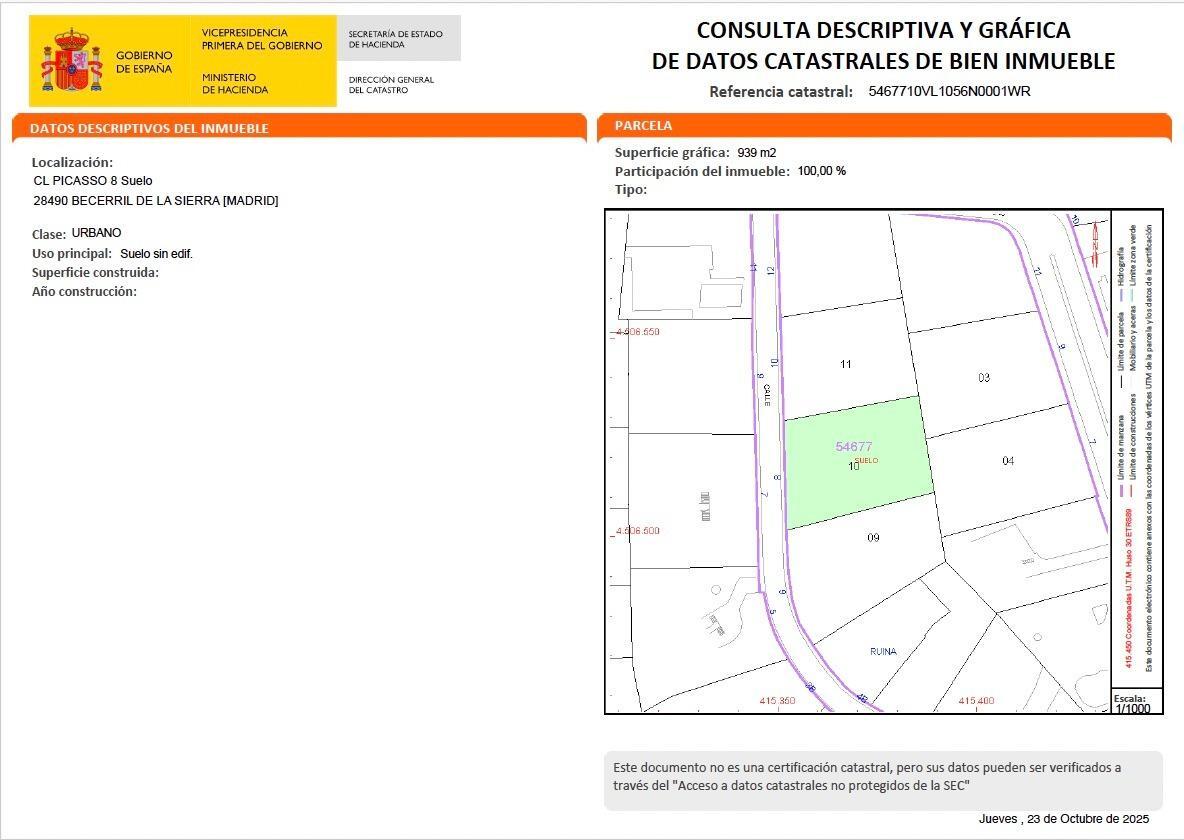Click the red north arrow on map
This screenshot has height=840, width=1184.
(x=1095, y=238)
